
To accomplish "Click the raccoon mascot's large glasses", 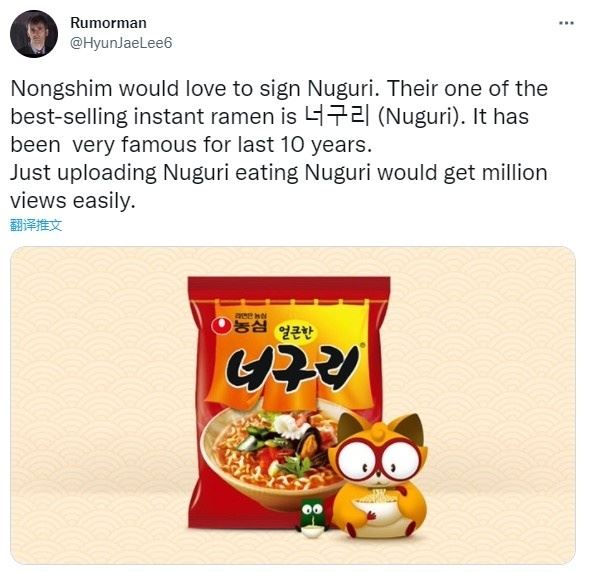I will click(377, 459).
